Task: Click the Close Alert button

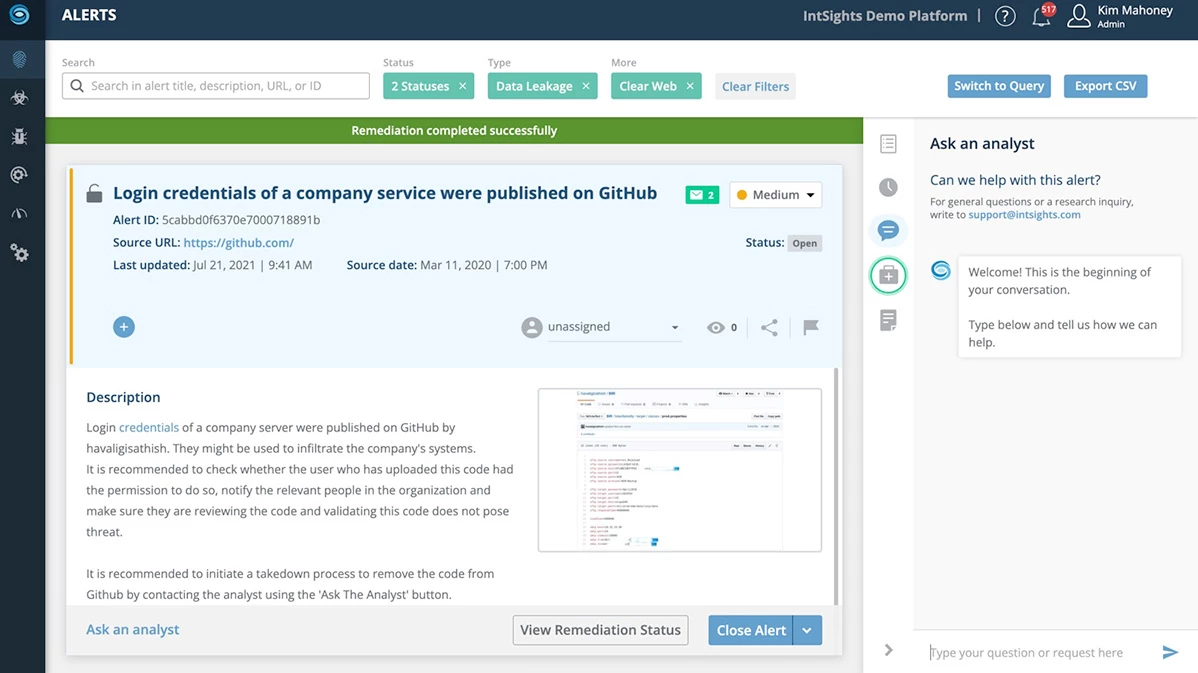Action: [751, 630]
